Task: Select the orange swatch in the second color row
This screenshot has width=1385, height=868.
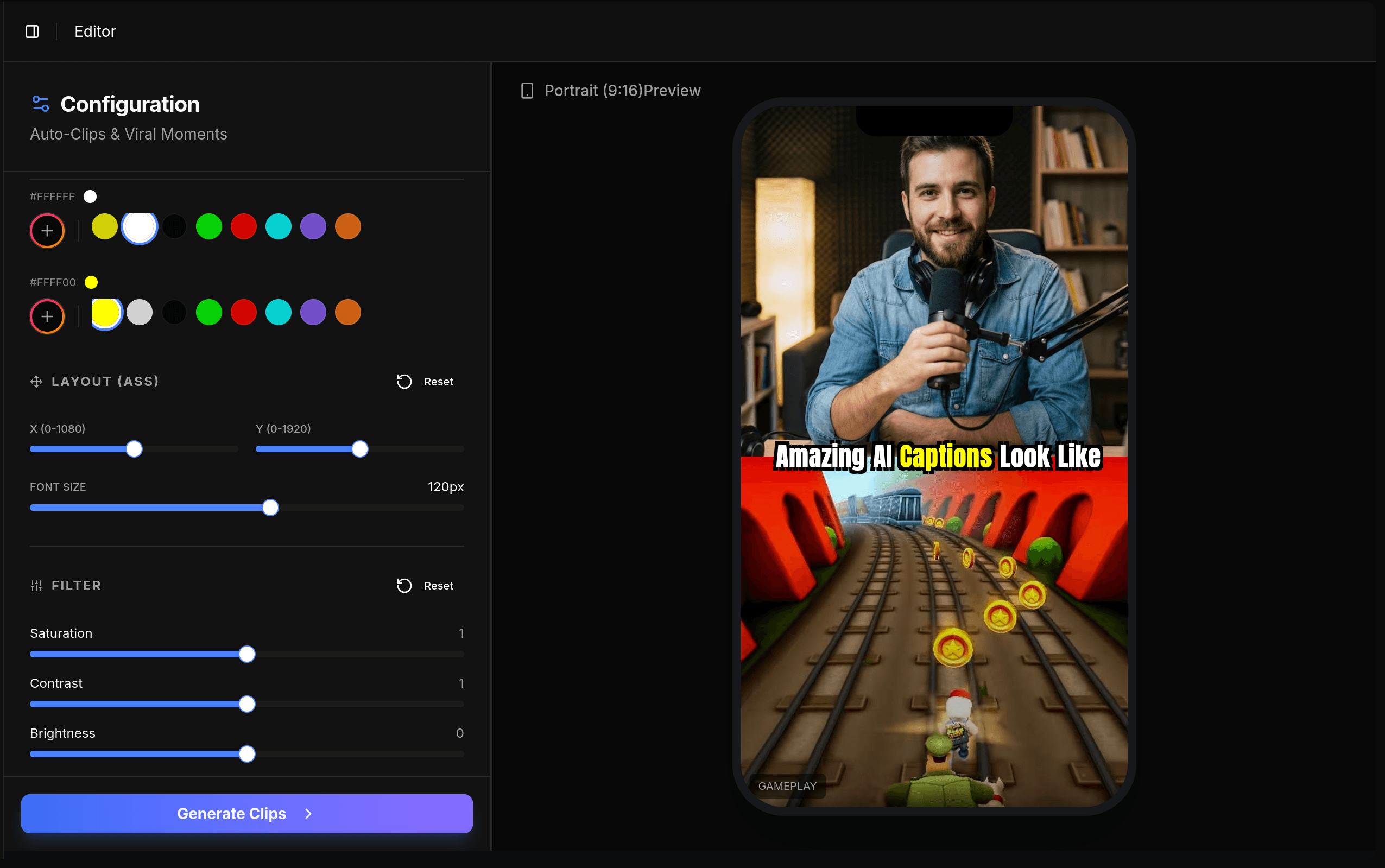Action: pos(347,312)
